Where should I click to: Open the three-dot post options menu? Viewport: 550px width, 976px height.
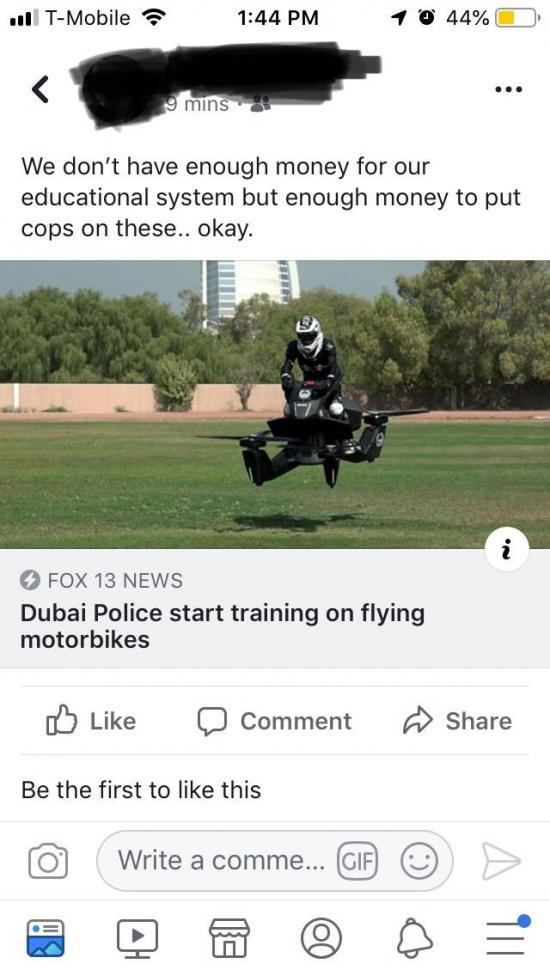508,90
